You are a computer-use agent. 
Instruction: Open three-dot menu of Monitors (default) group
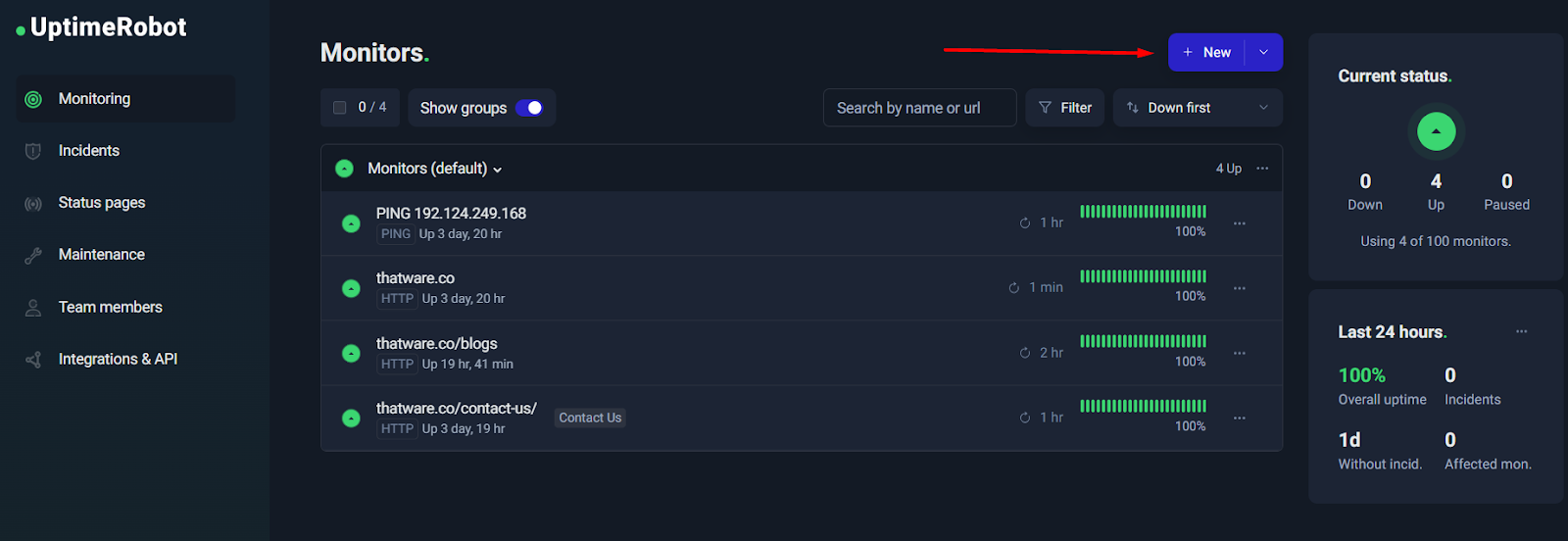(1262, 169)
